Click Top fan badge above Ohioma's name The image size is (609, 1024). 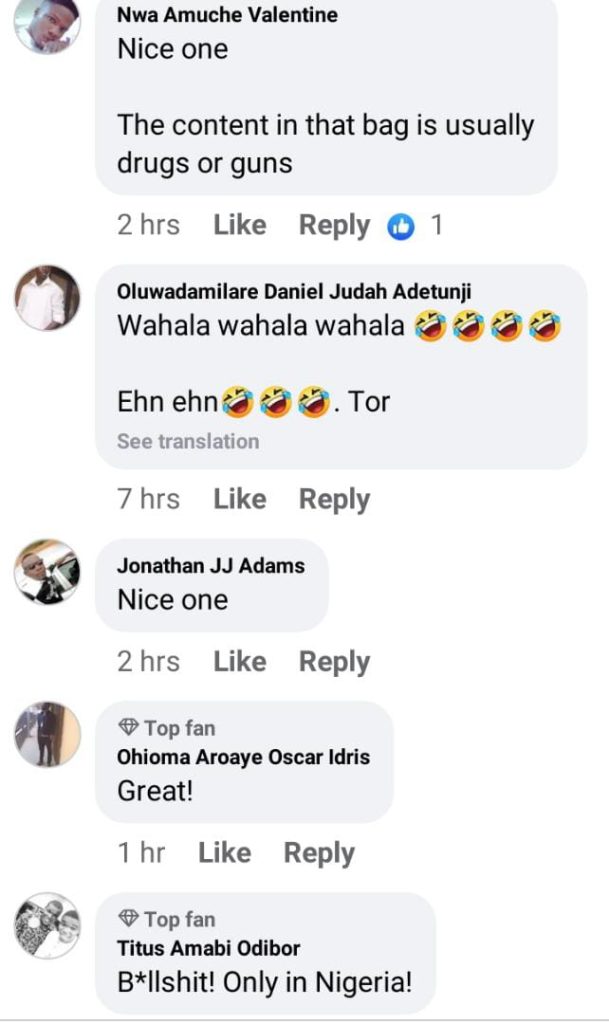coord(166,728)
